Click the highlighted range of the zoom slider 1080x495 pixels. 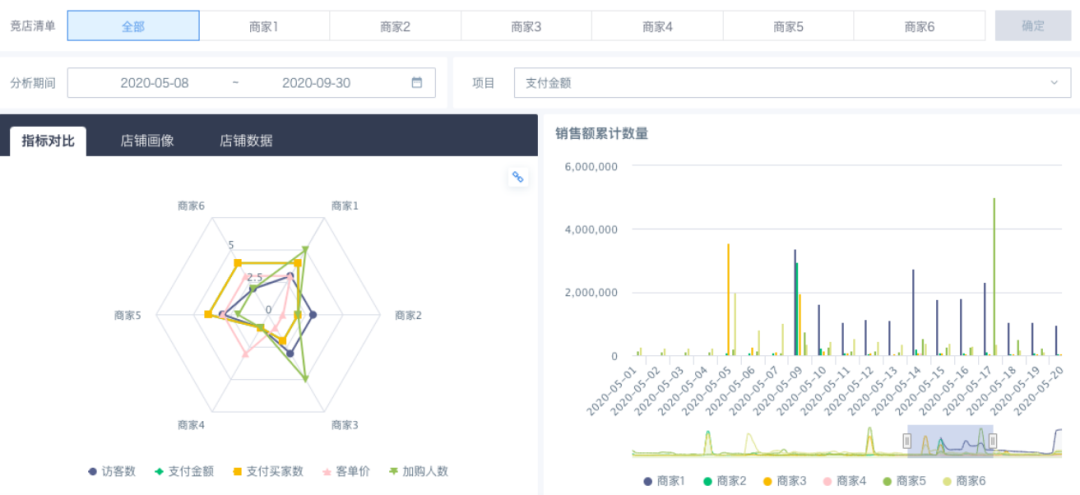(950, 441)
